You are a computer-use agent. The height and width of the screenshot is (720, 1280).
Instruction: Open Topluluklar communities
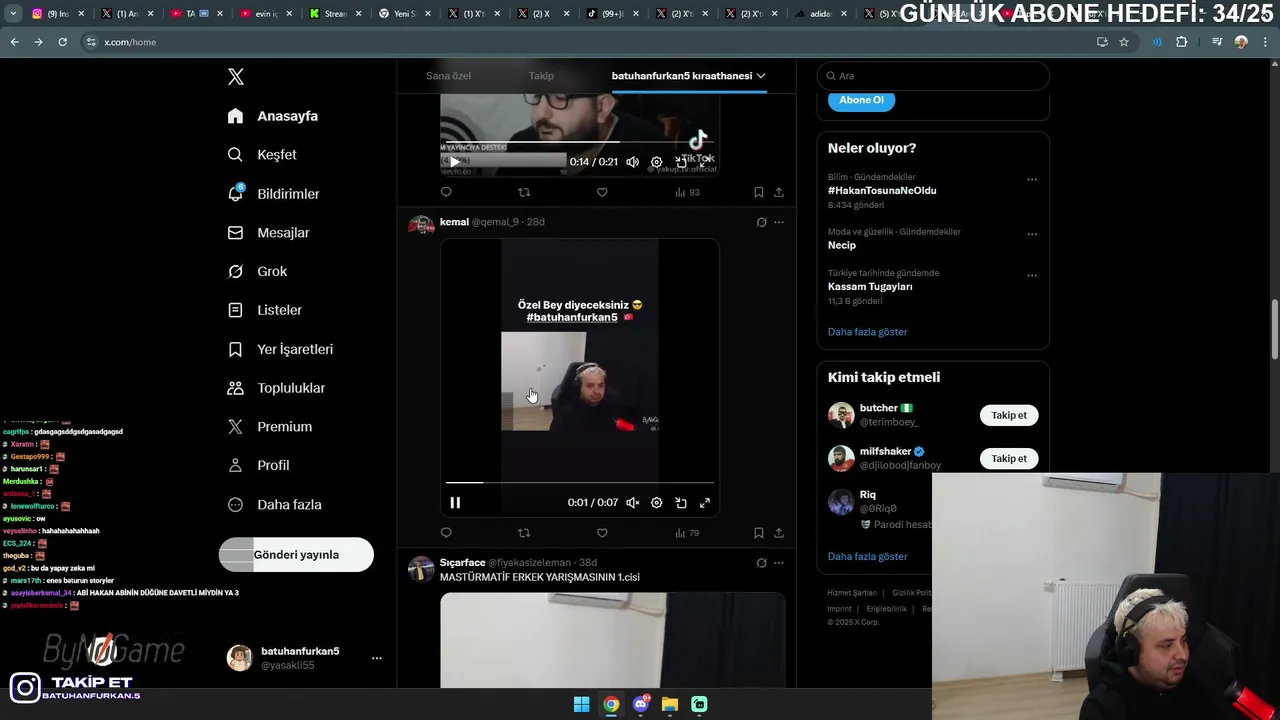pyautogui.click(x=276, y=388)
